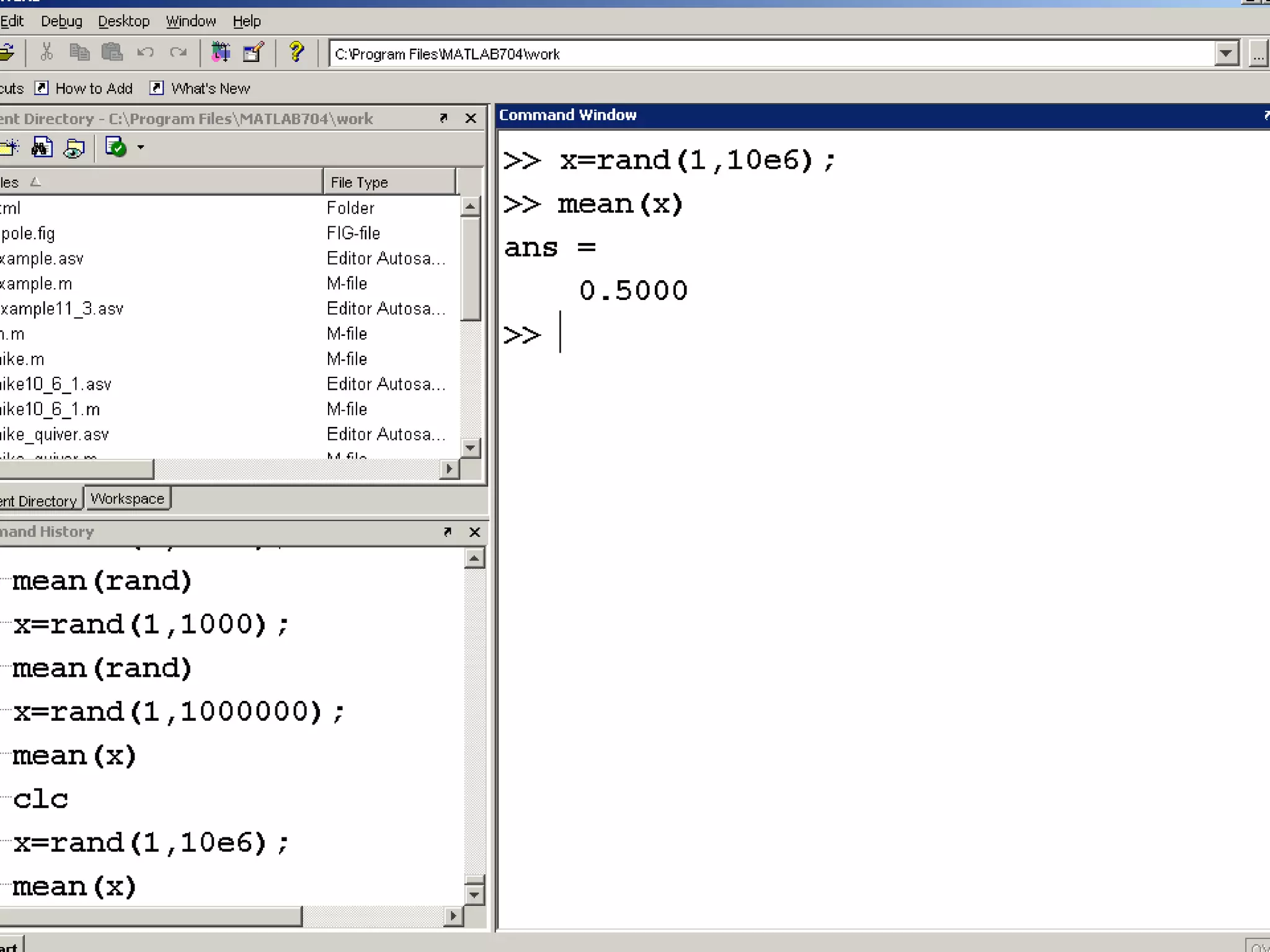The height and width of the screenshot is (952, 1270).
Task: Expand the current directory path dropdown
Action: click(x=1225, y=54)
